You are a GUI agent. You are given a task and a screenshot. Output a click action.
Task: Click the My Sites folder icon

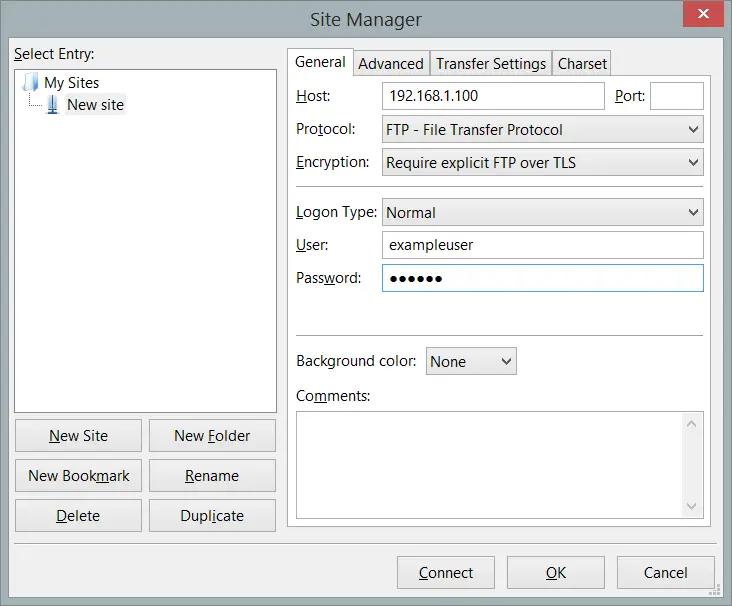coord(31,82)
